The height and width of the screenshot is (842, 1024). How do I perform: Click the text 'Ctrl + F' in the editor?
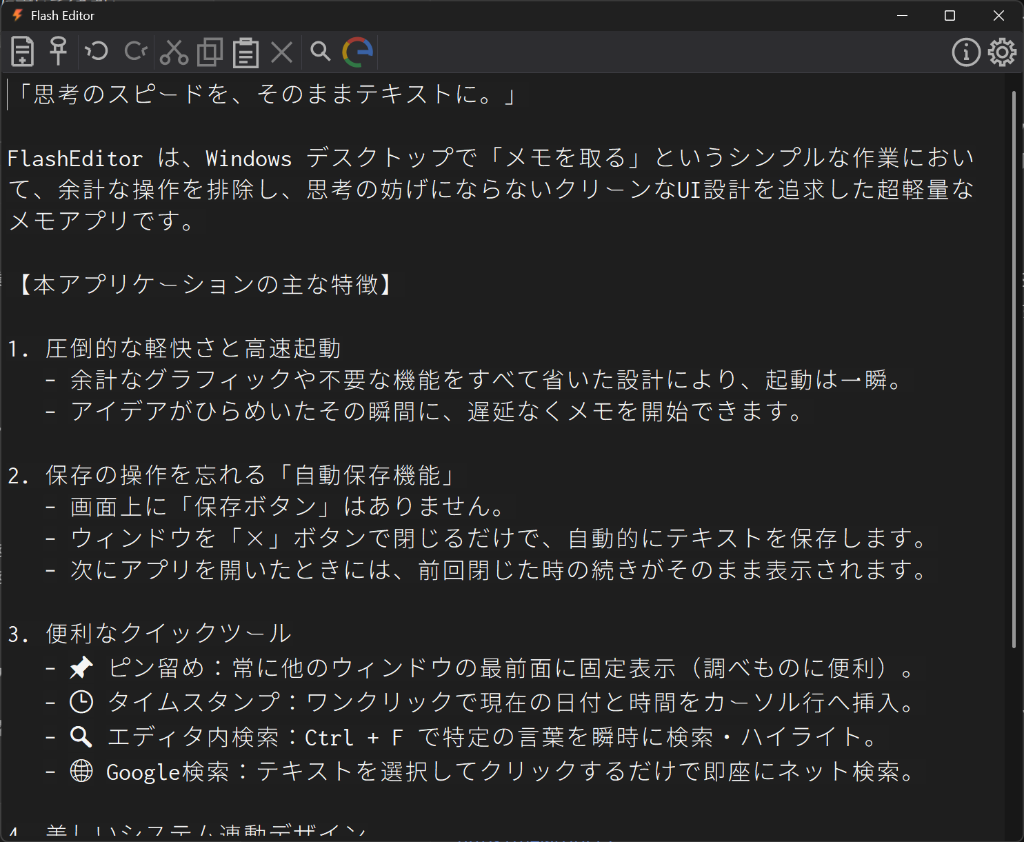point(353,737)
